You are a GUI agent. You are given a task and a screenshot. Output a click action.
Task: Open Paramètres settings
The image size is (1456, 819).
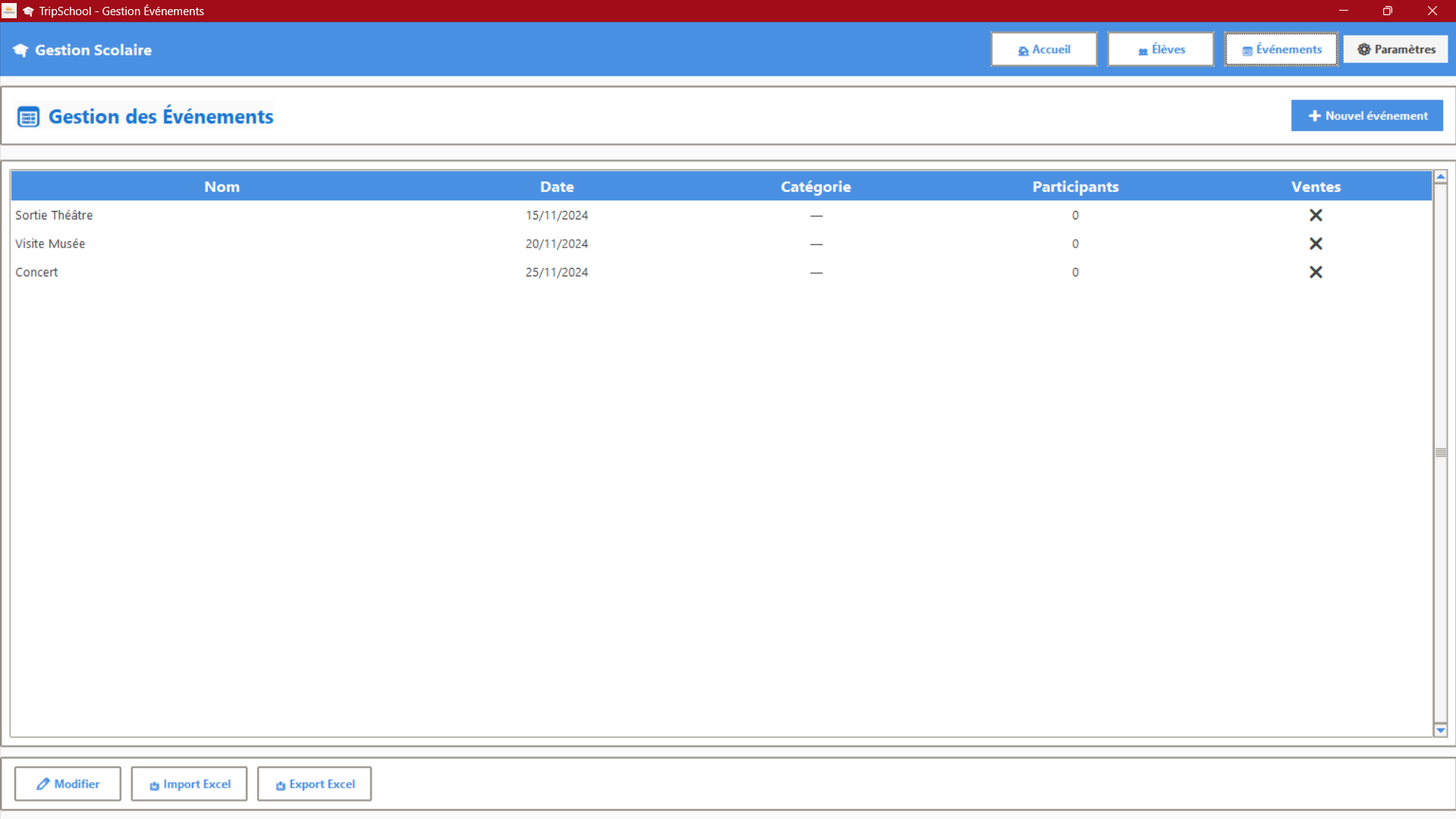1395,49
